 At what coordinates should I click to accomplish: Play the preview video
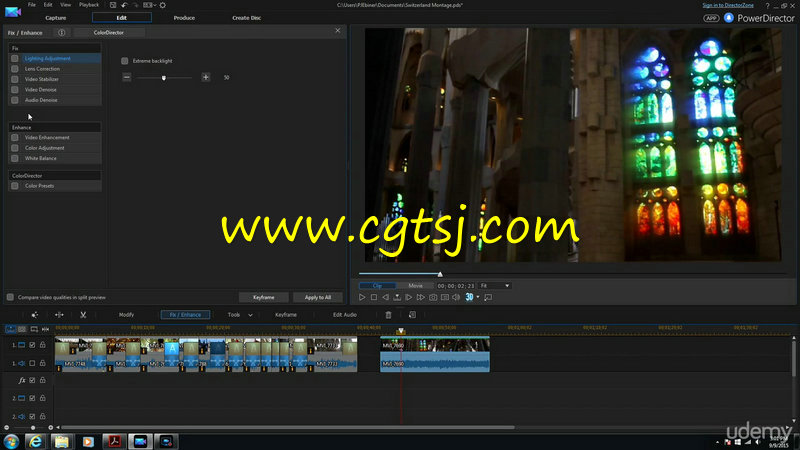click(362, 297)
